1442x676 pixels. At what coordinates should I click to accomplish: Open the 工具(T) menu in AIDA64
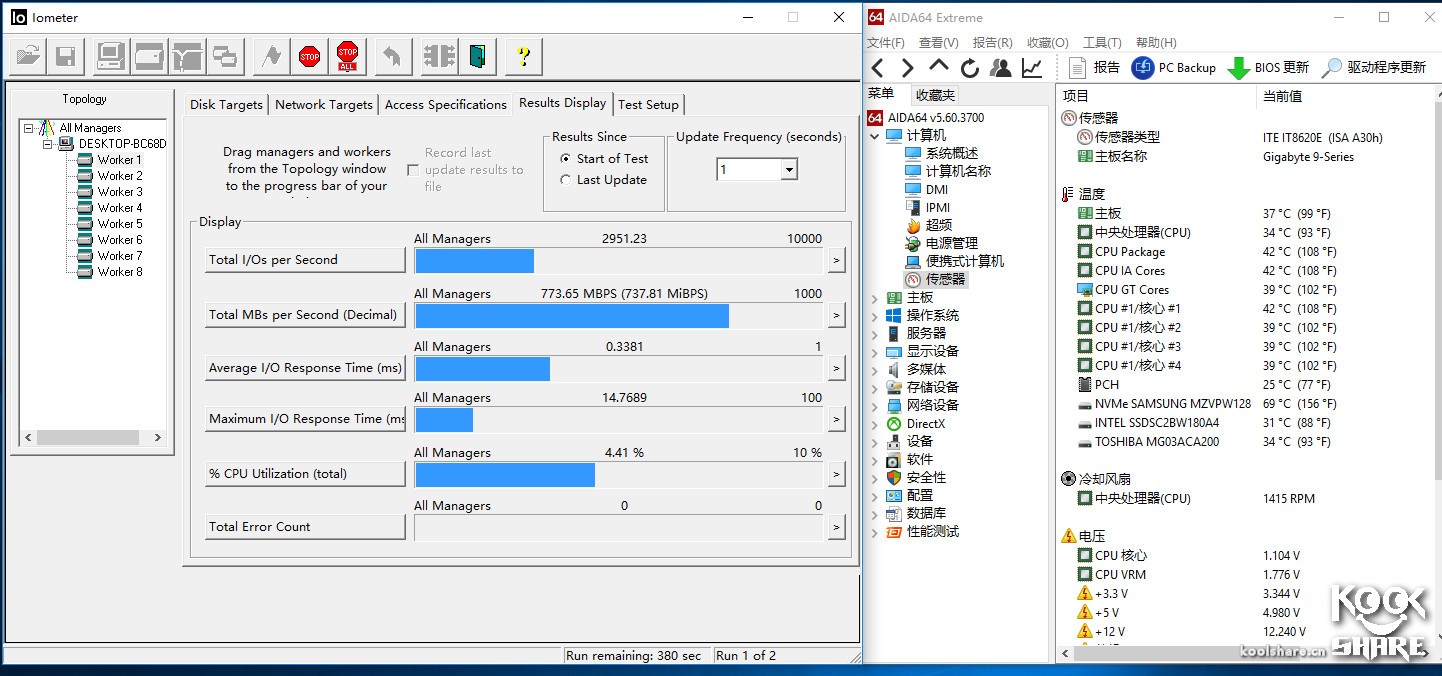(1101, 43)
